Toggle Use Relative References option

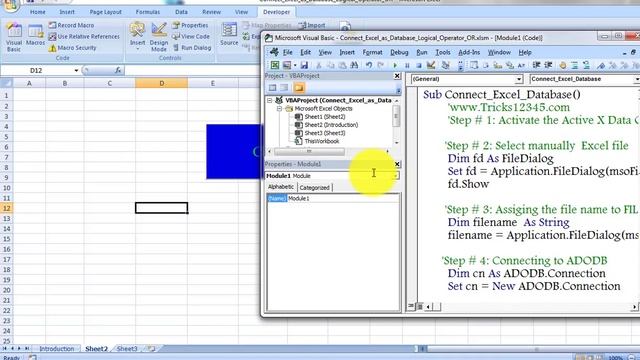pos(84,36)
